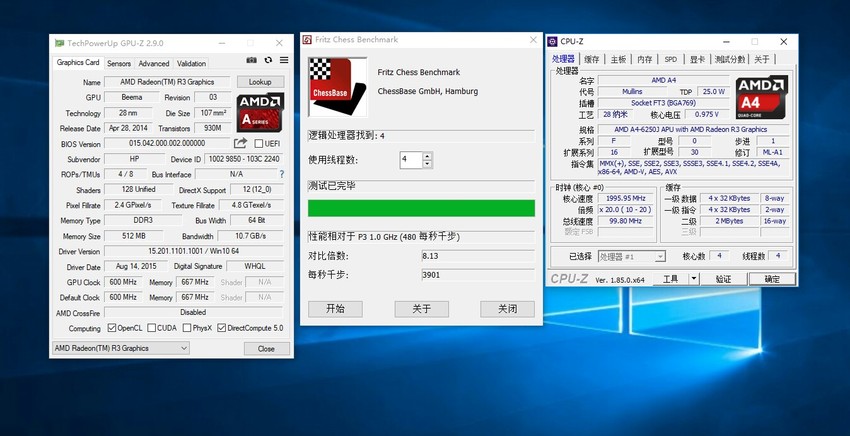Toggle the UEFI checkbox
The height and width of the screenshot is (436, 850).
259,144
